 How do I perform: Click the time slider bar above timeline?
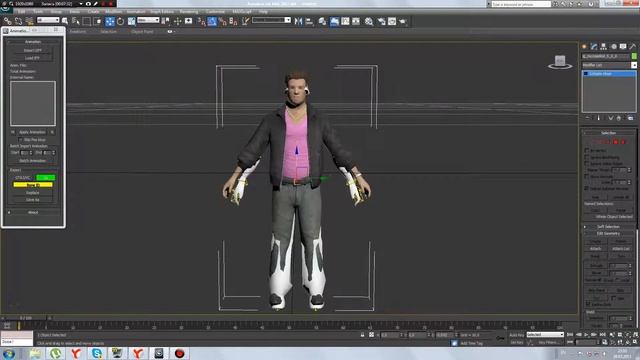26,318
